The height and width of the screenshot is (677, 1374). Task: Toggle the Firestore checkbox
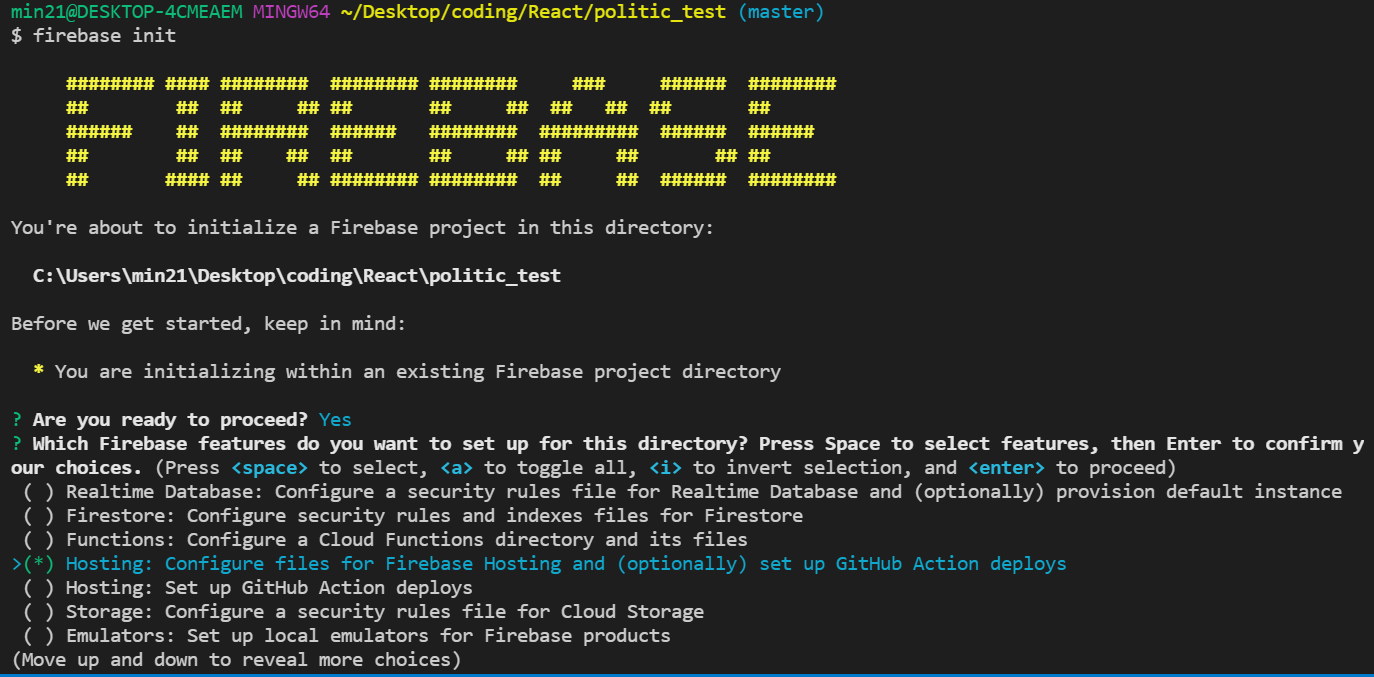(38, 516)
